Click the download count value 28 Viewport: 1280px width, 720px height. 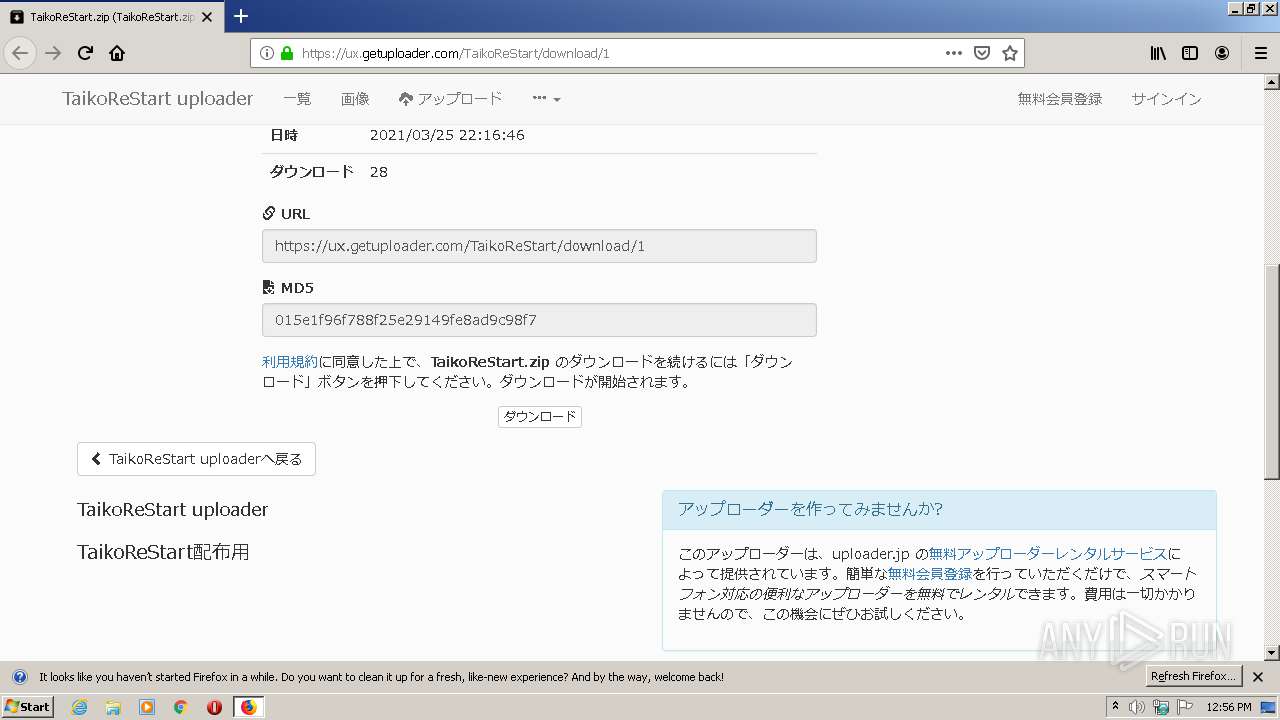click(x=378, y=172)
